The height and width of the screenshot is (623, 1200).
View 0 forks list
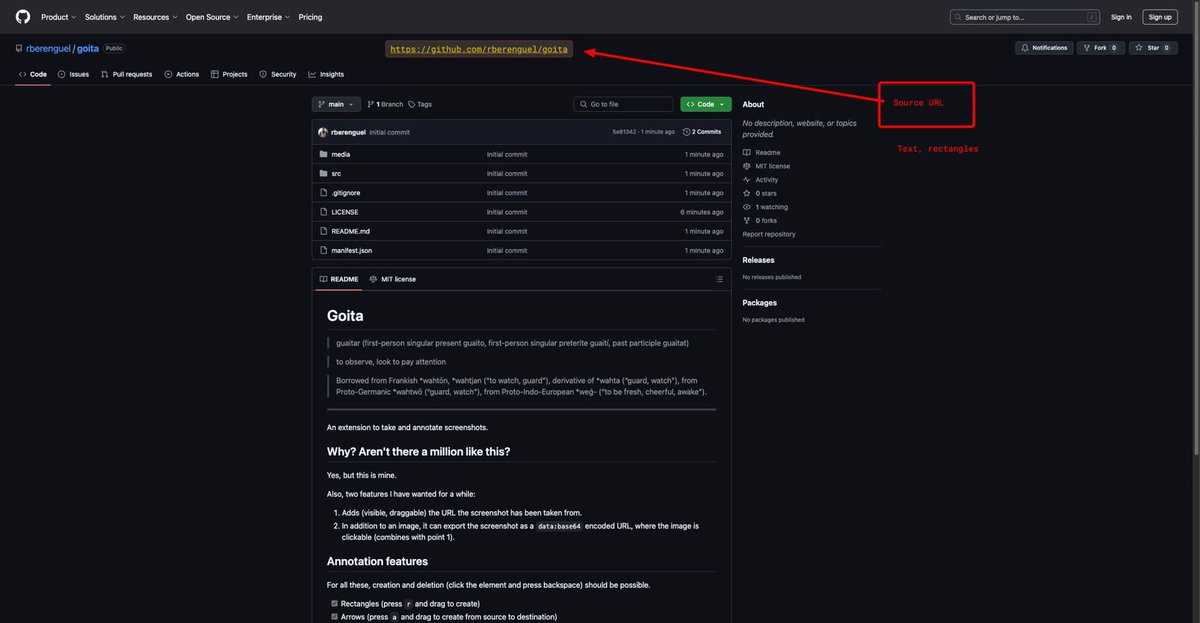click(x=759, y=220)
